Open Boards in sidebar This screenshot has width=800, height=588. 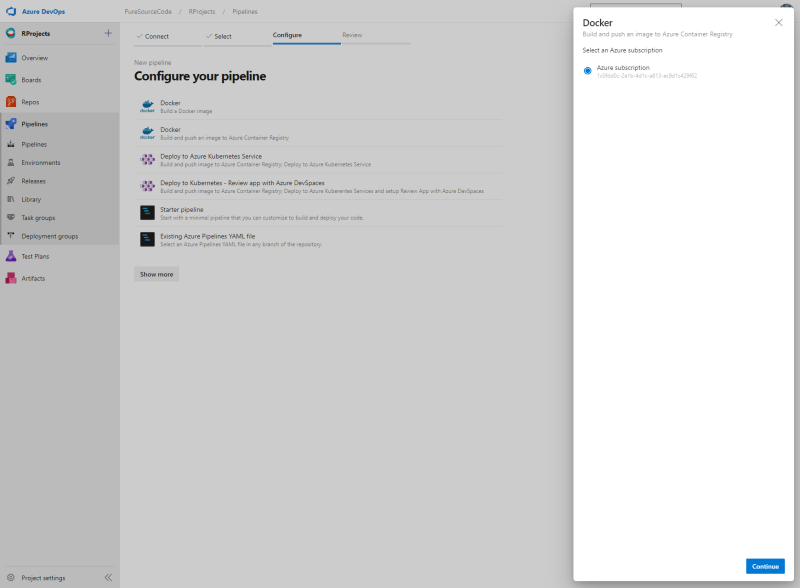[x=31, y=80]
